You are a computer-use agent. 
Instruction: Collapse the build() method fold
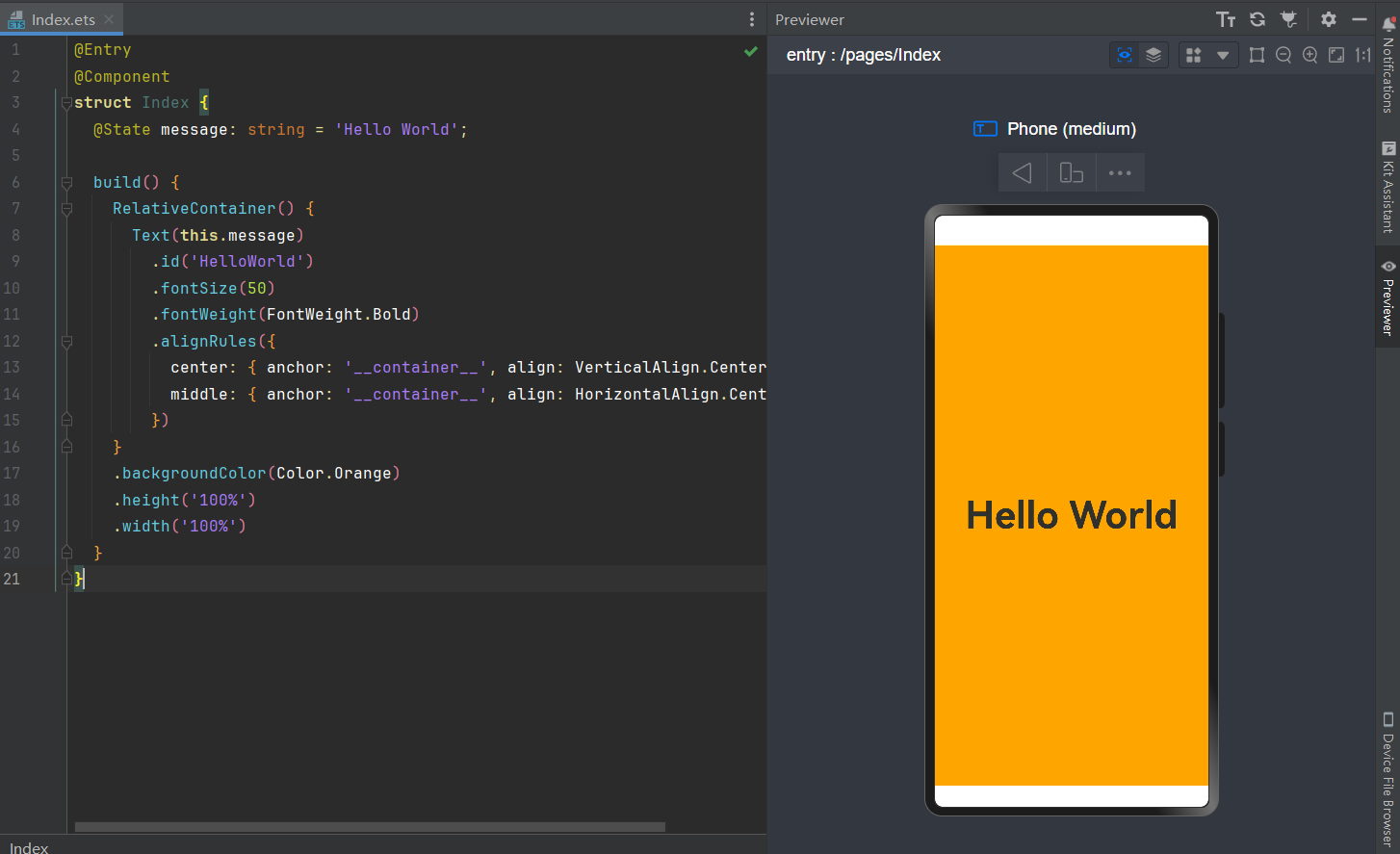coord(66,182)
